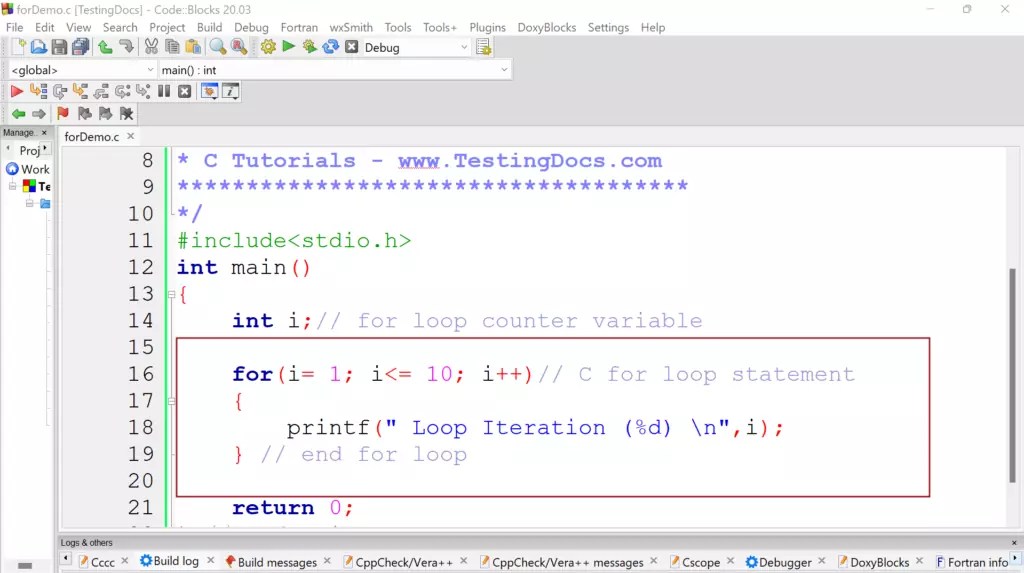Create a new file from toolbar

click(18, 47)
